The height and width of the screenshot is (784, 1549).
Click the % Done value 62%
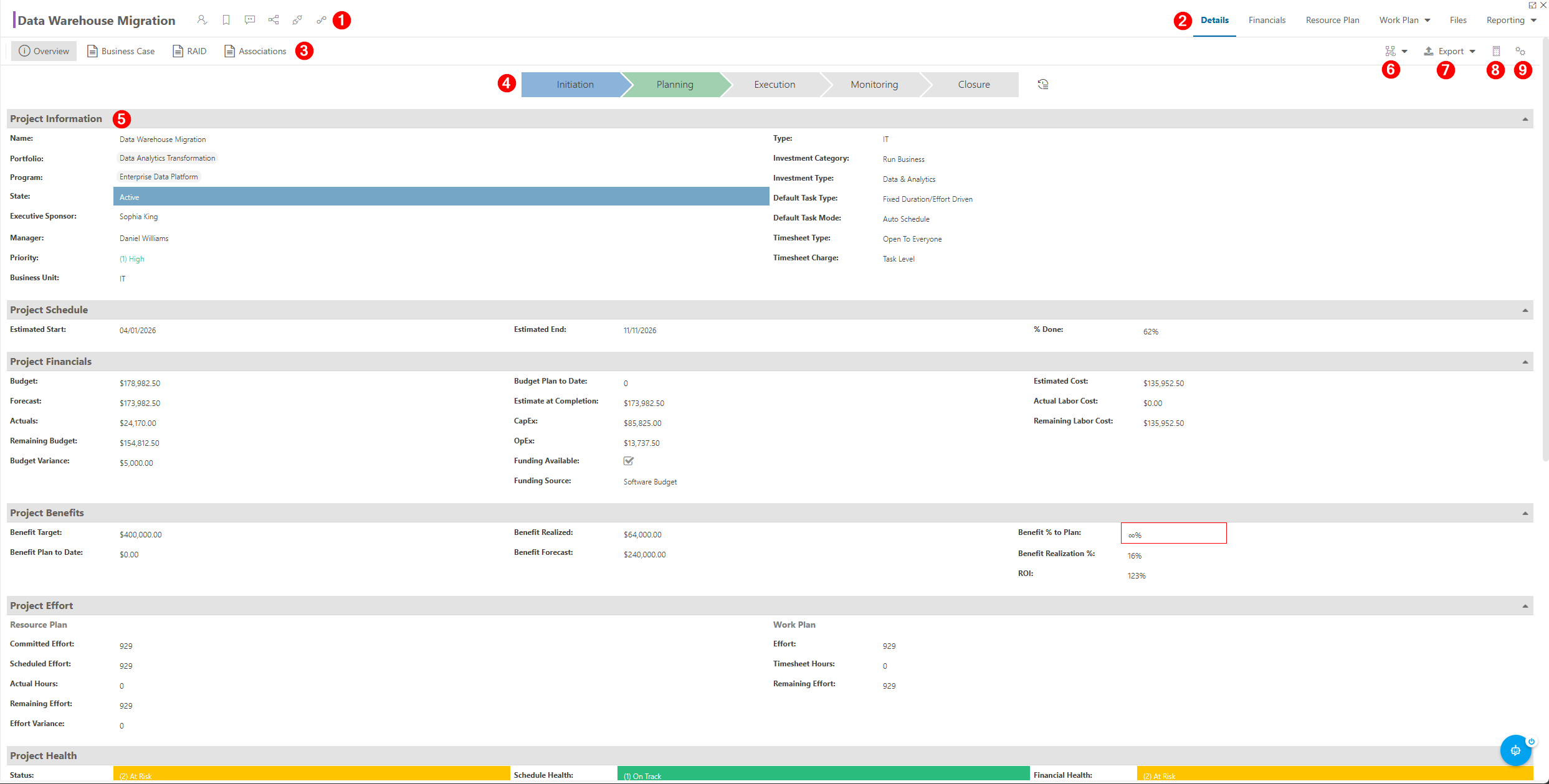coord(1150,331)
